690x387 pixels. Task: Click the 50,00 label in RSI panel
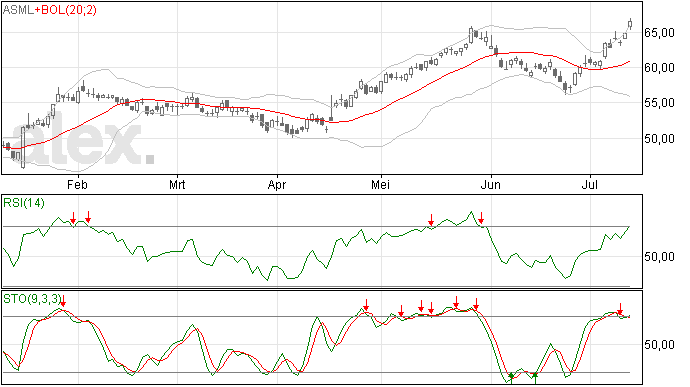click(659, 257)
